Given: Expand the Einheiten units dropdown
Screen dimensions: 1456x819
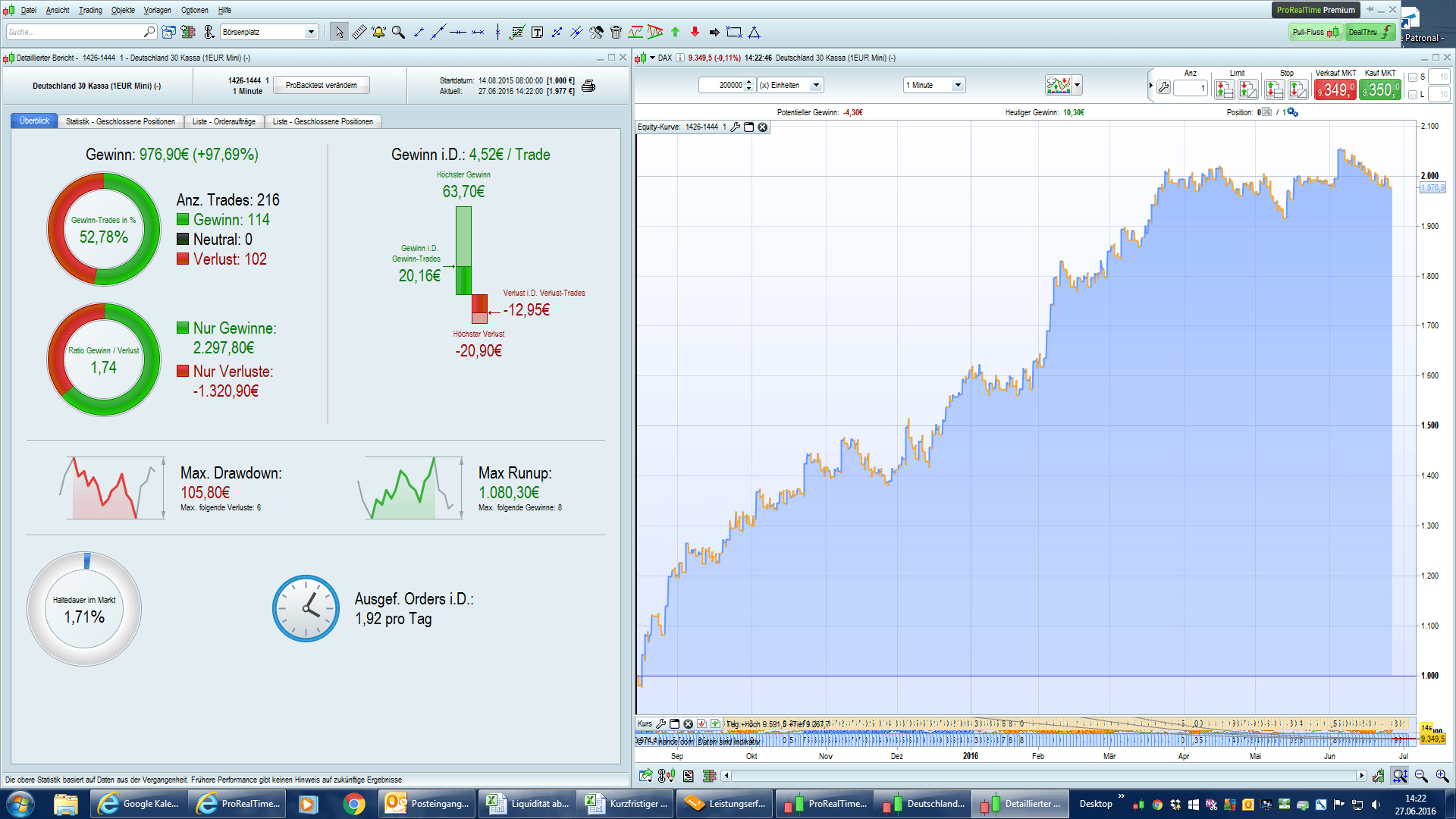Looking at the screenshot, I should (x=816, y=85).
